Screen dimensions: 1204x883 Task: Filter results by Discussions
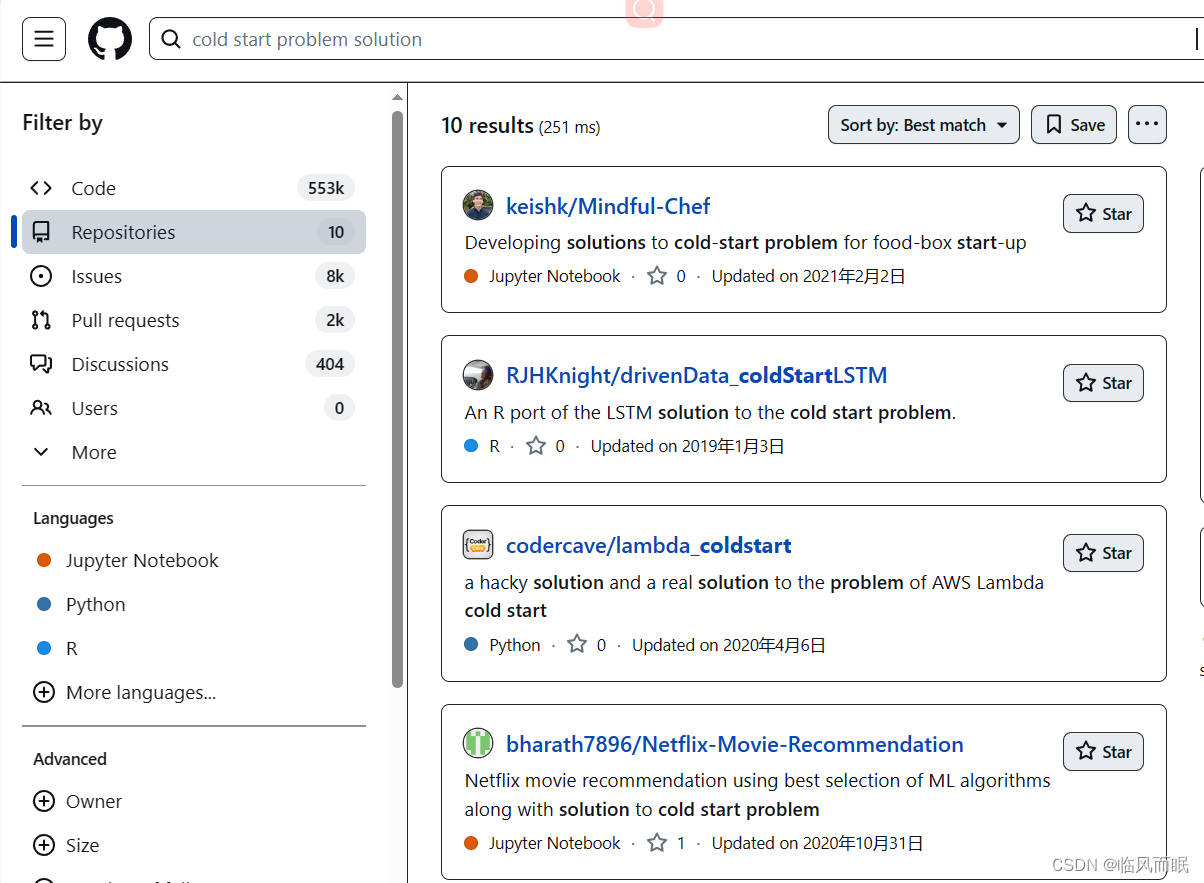[194, 364]
